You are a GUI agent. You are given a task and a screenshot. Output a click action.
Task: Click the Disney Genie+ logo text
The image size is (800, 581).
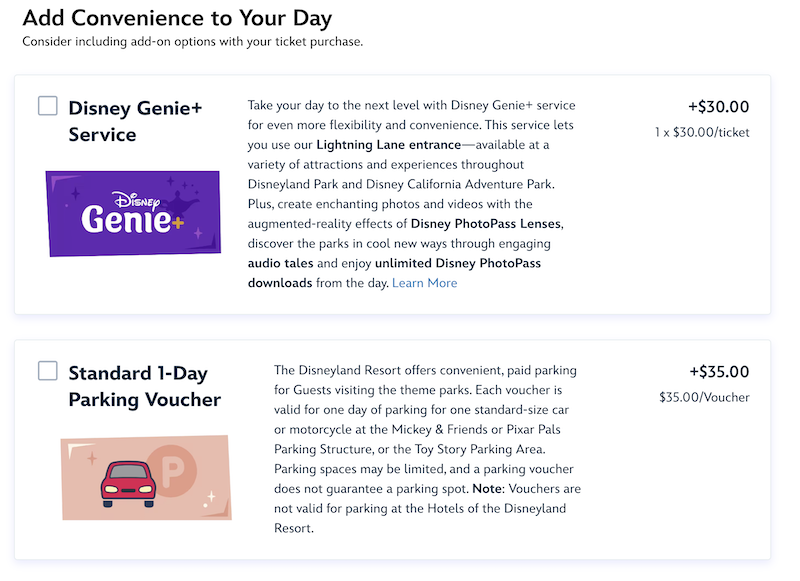click(x=132, y=214)
